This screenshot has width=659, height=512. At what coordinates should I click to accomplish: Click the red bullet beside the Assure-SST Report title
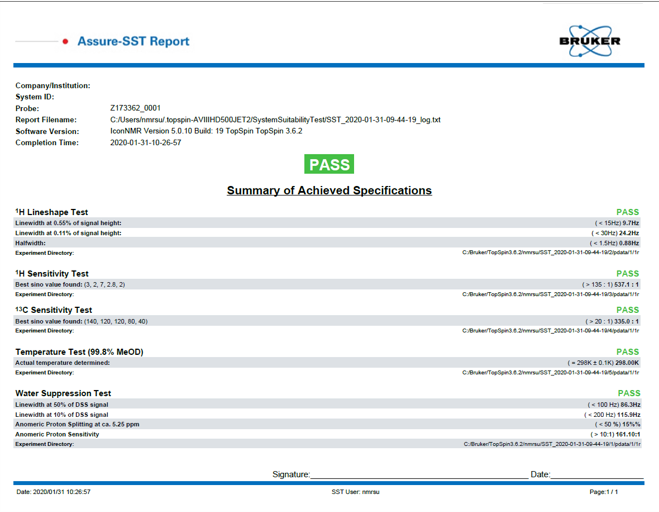65,42
